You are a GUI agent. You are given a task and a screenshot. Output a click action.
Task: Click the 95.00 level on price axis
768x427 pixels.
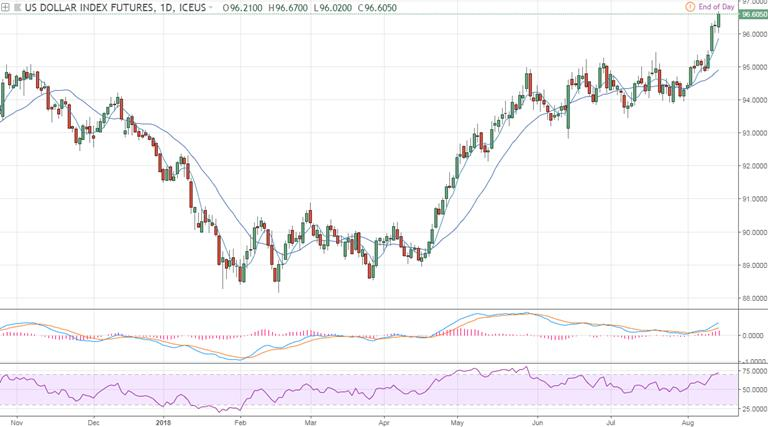751,67
